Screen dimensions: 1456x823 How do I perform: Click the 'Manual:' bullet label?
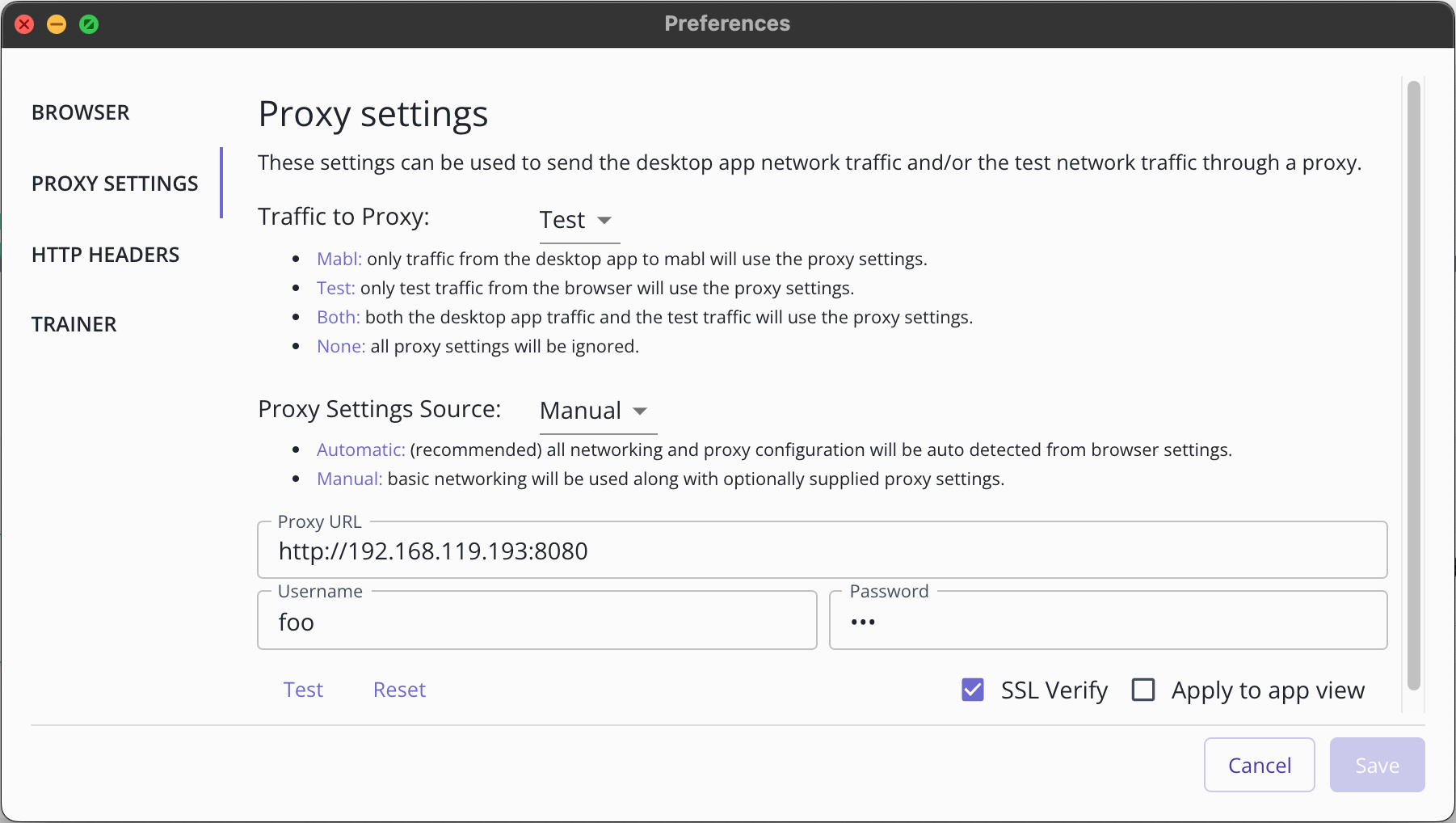(x=350, y=479)
